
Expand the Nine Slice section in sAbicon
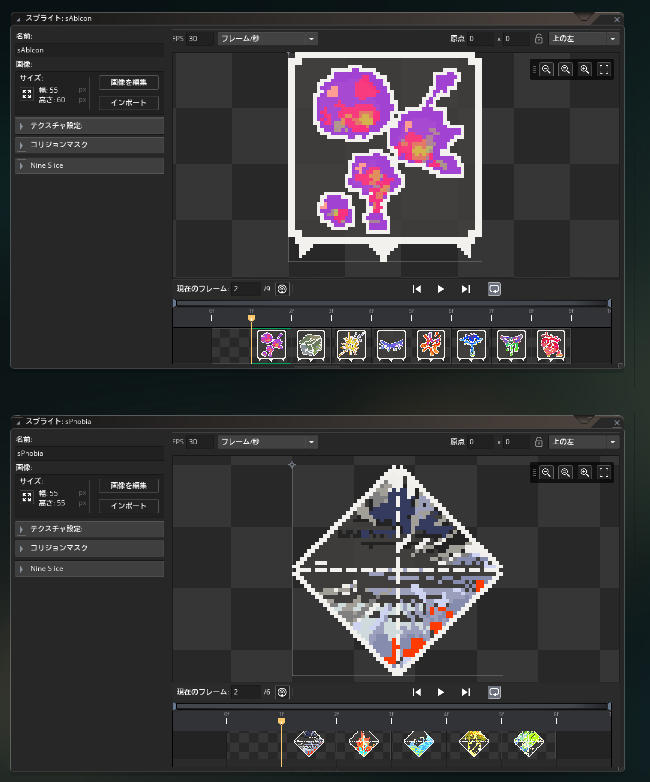pyautogui.click(x=90, y=165)
